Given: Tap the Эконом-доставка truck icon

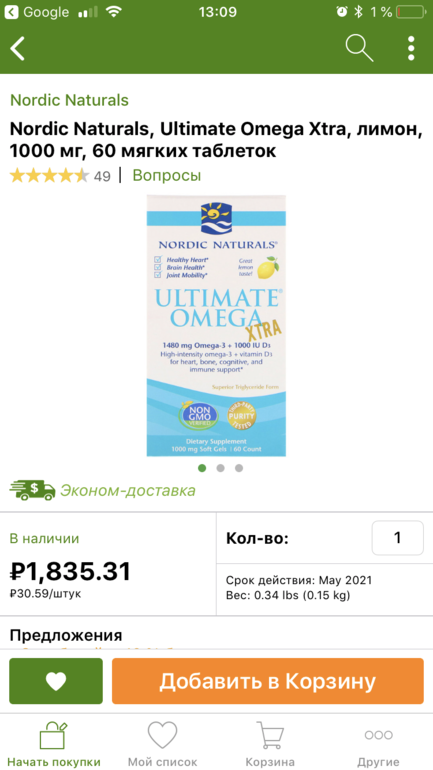Looking at the screenshot, I should pos(32,490).
